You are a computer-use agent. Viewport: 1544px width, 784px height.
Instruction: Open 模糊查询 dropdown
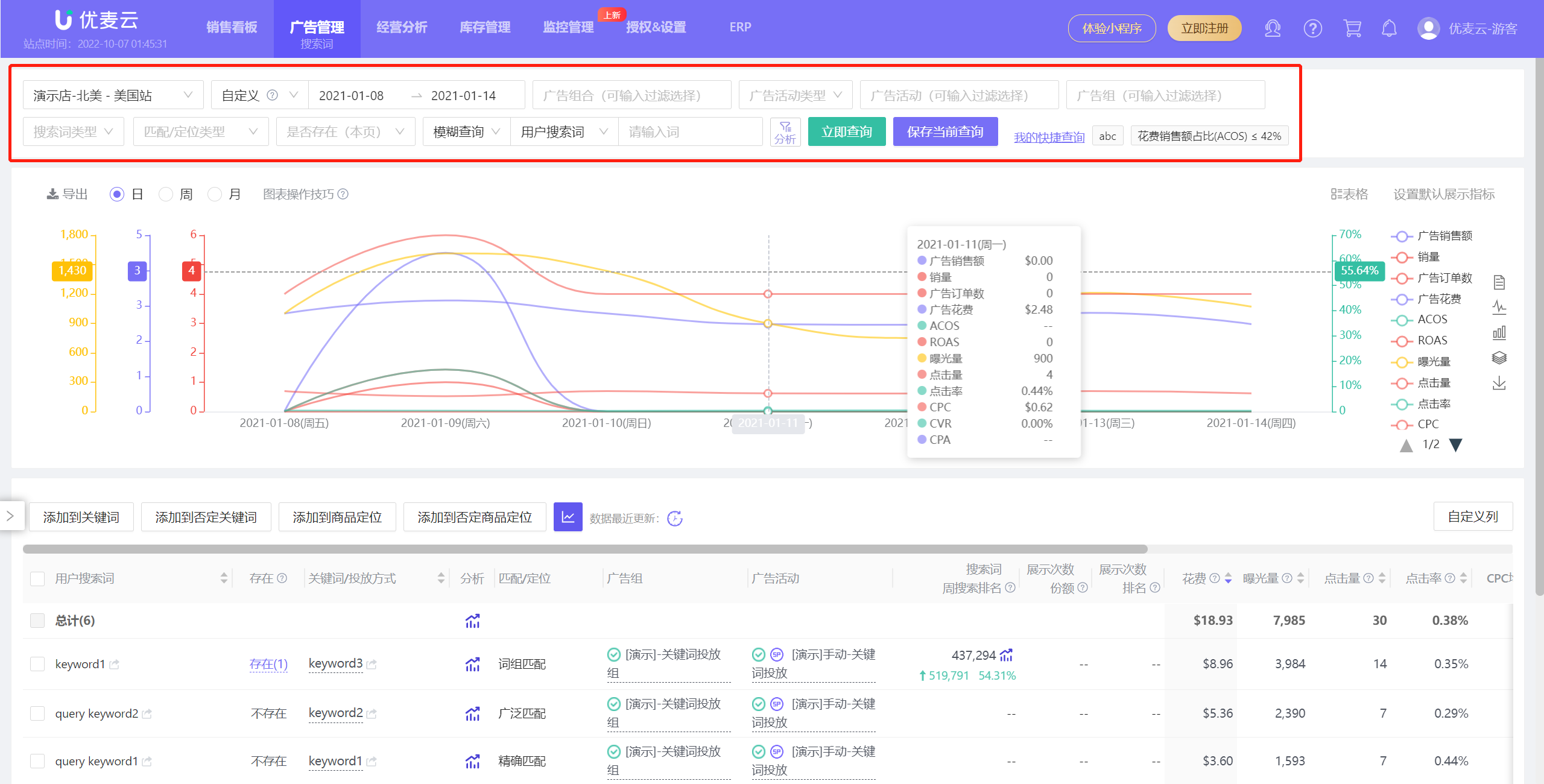[467, 131]
